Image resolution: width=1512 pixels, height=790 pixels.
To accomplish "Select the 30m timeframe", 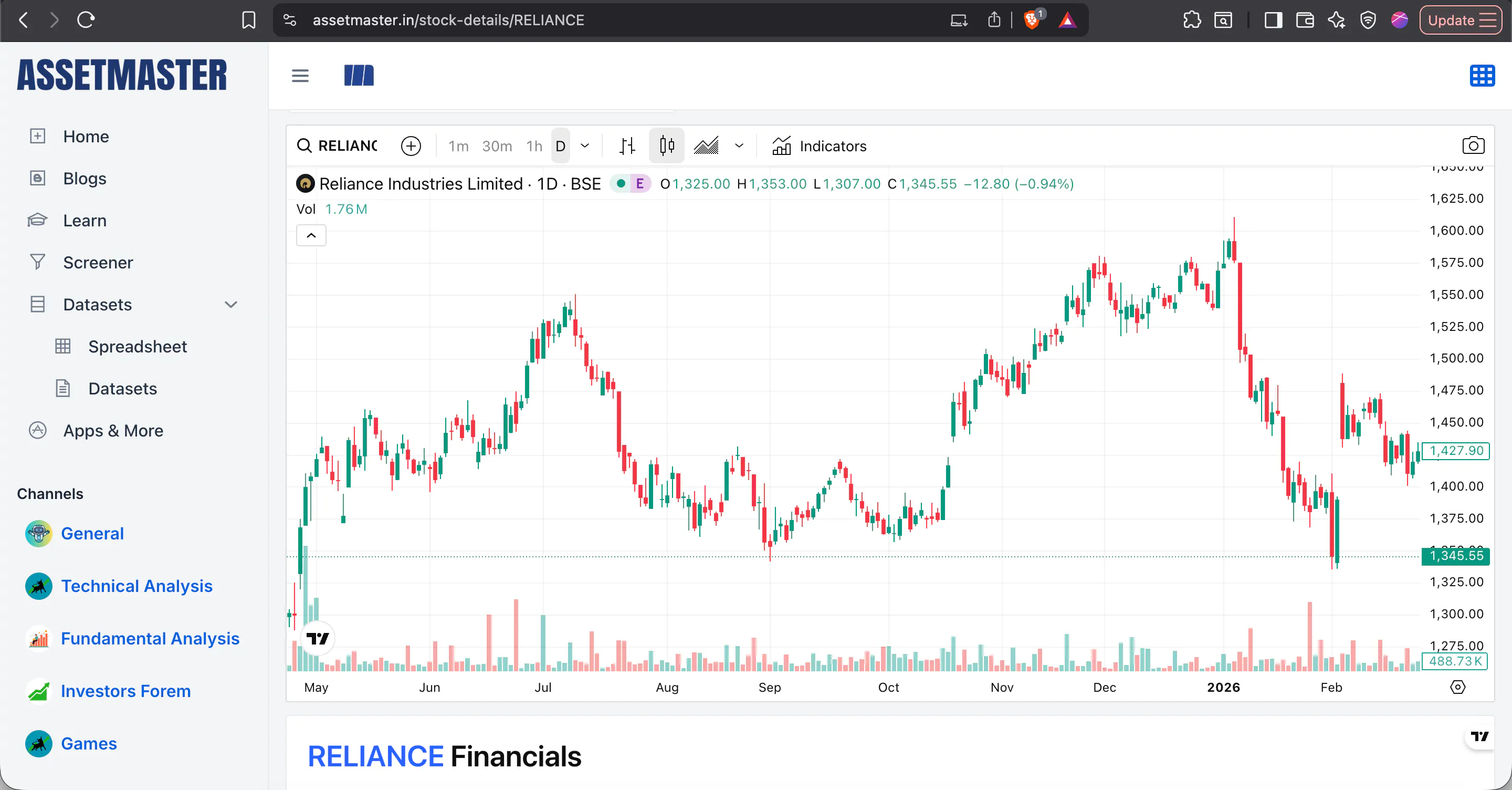I will coord(497,145).
